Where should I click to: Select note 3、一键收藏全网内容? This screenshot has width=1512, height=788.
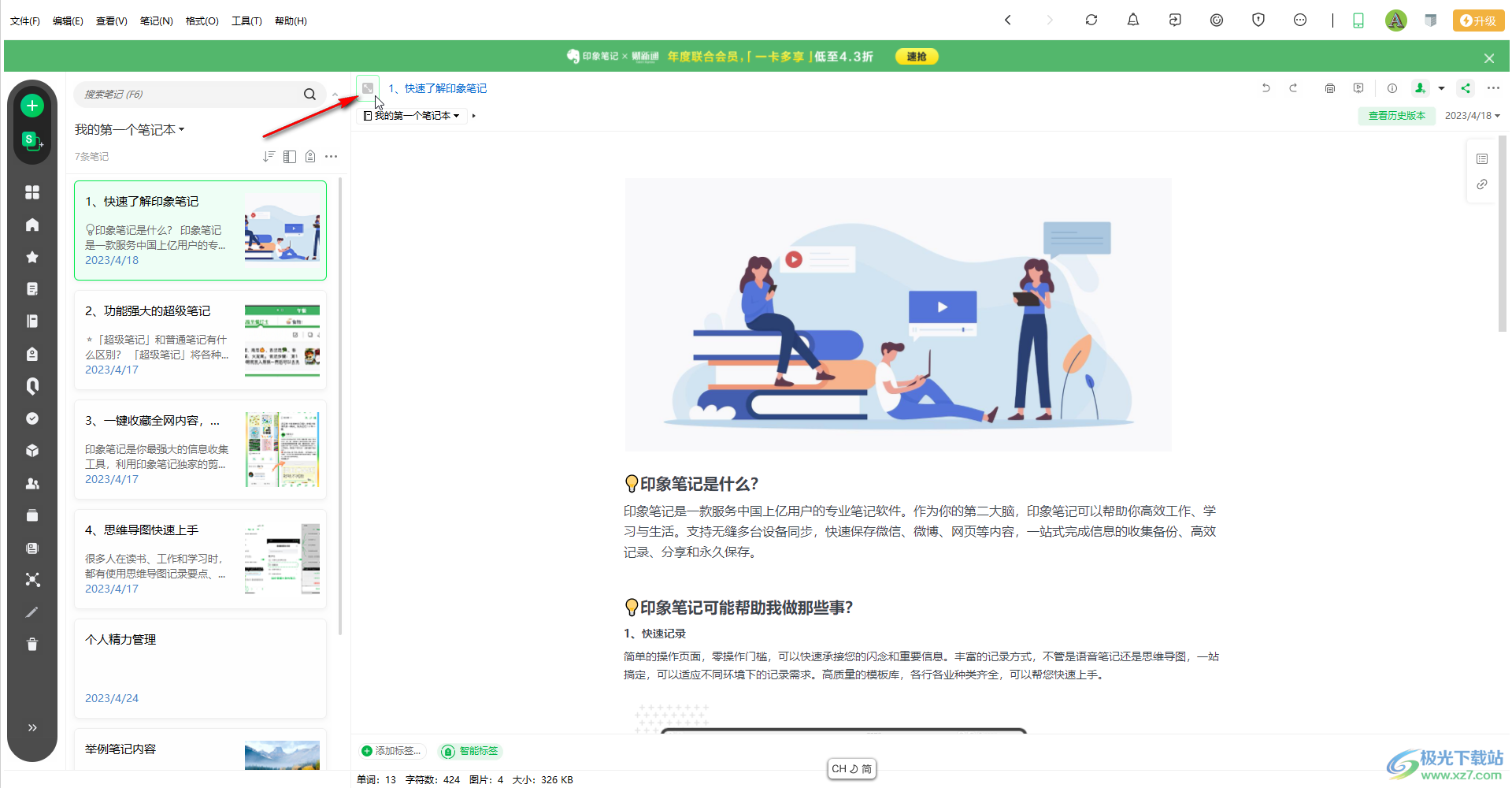200,450
